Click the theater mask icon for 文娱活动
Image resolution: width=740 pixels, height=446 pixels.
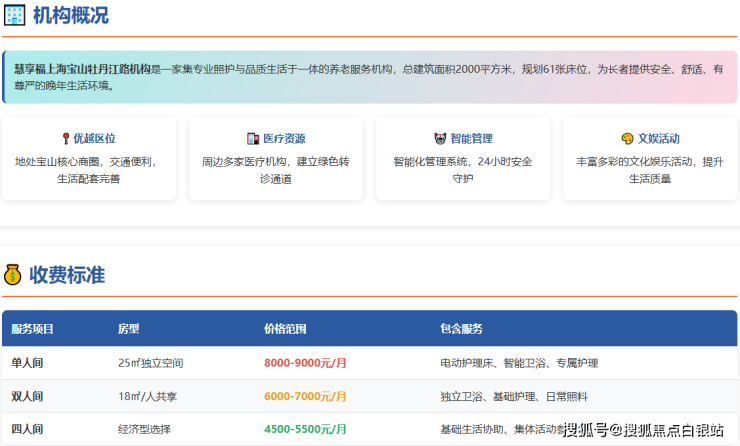click(x=627, y=139)
